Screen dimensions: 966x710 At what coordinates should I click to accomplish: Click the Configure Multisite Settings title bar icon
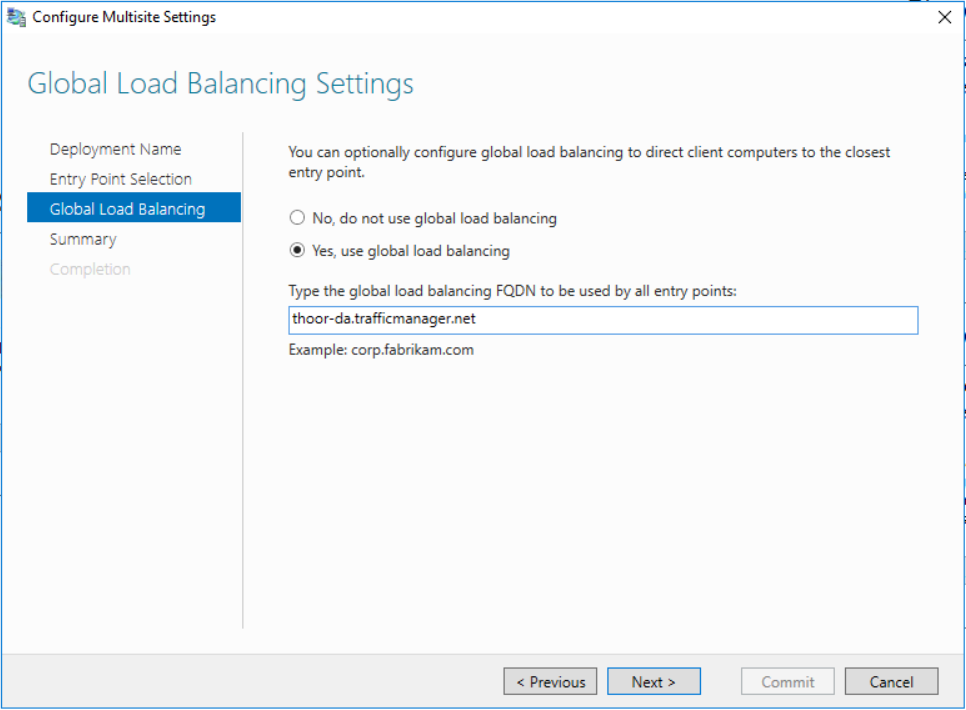[16, 17]
